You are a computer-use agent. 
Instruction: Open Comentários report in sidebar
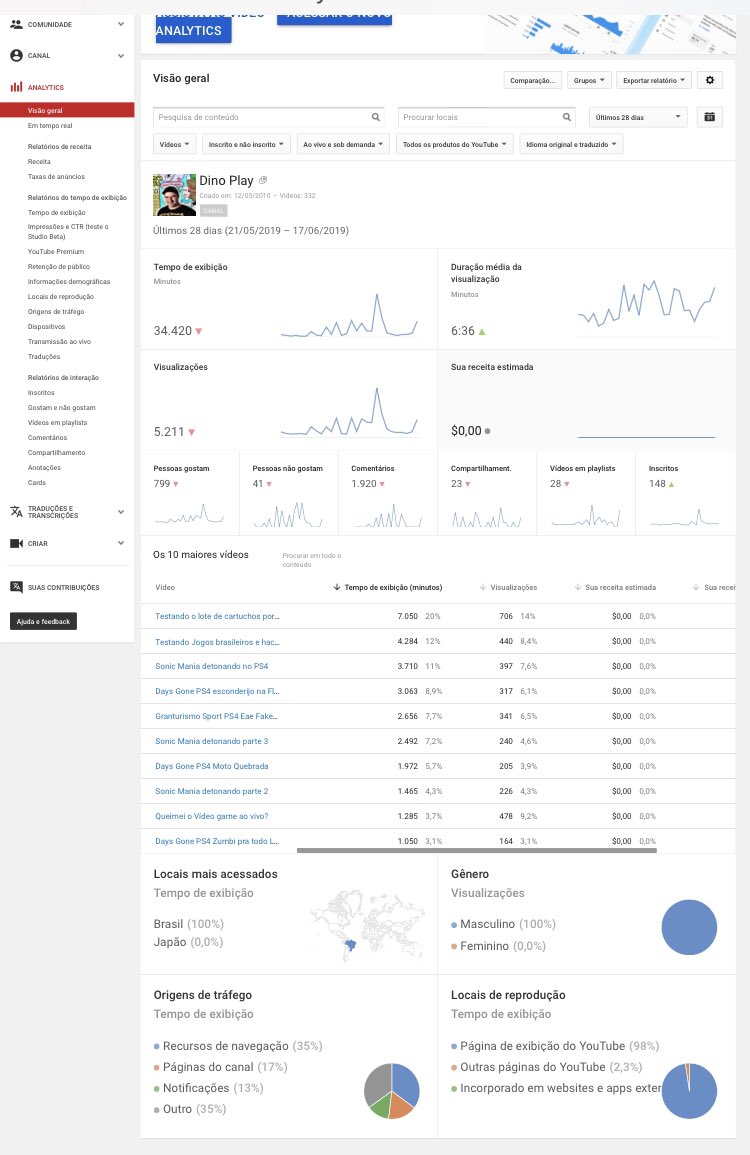(47, 438)
